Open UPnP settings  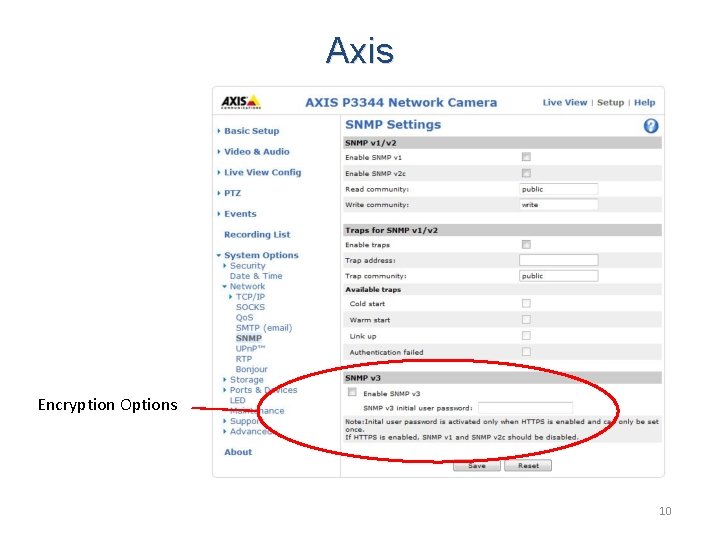click(x=250, y=349)
